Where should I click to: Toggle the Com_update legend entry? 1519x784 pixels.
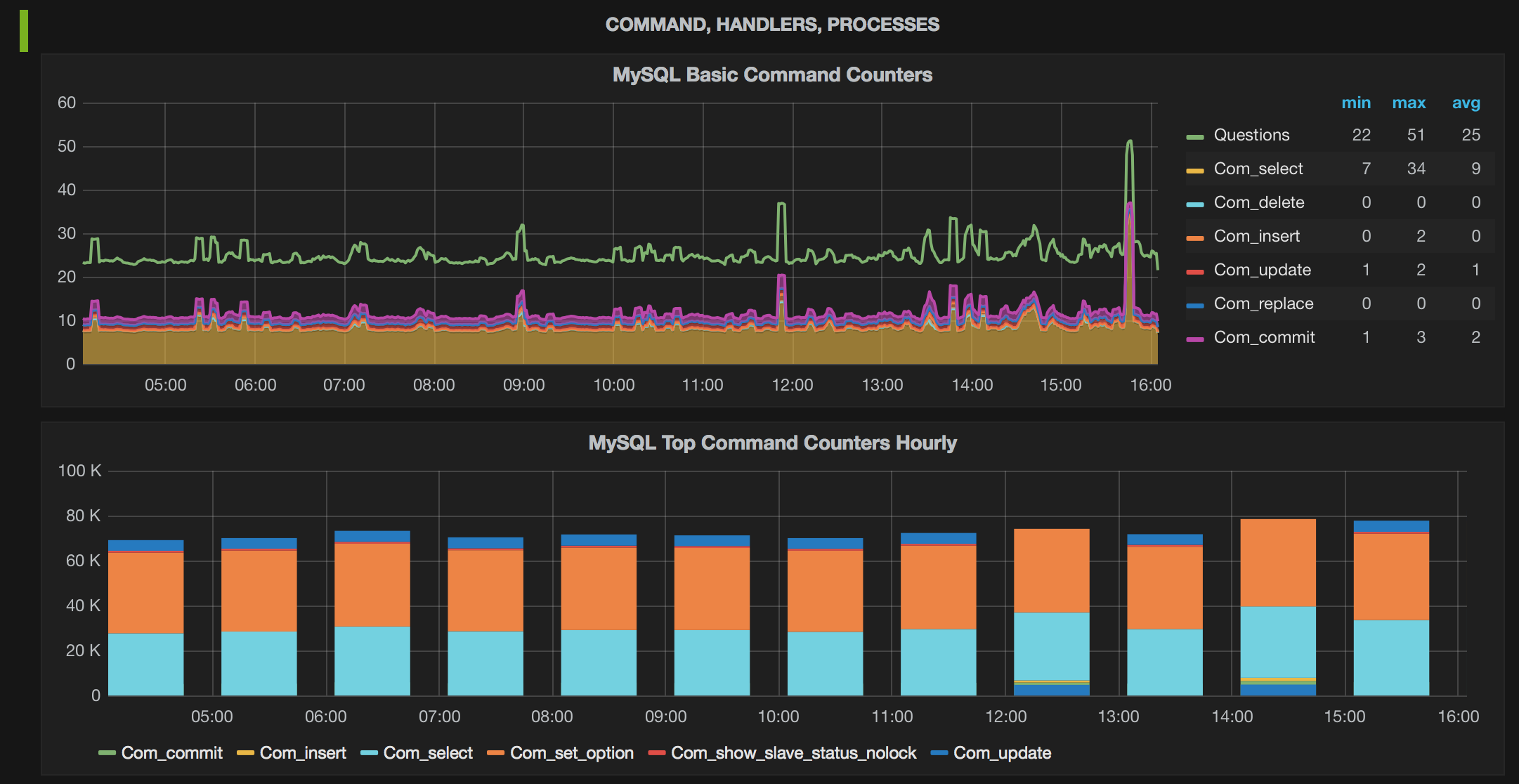pos(1262,270)
